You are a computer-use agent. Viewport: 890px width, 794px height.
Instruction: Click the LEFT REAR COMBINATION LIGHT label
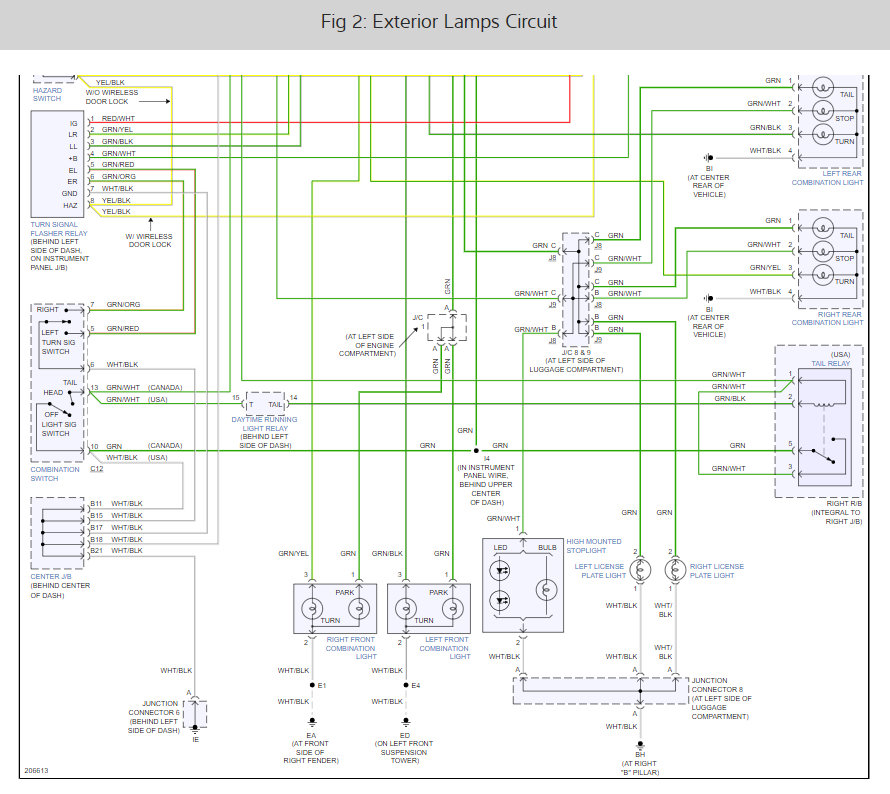click(x=828, y=178)
